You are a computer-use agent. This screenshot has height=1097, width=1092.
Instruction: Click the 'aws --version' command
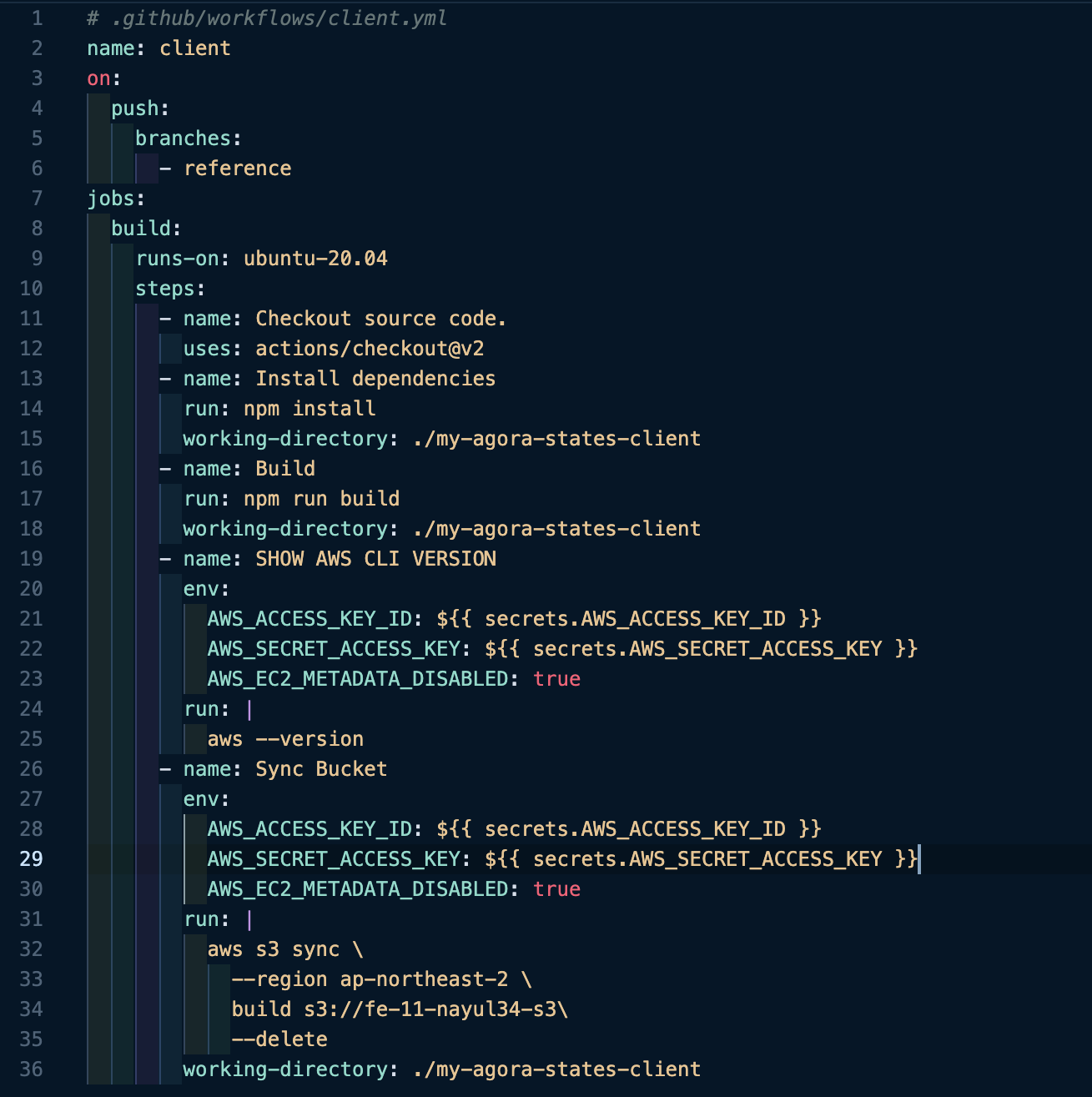[285, 739]
